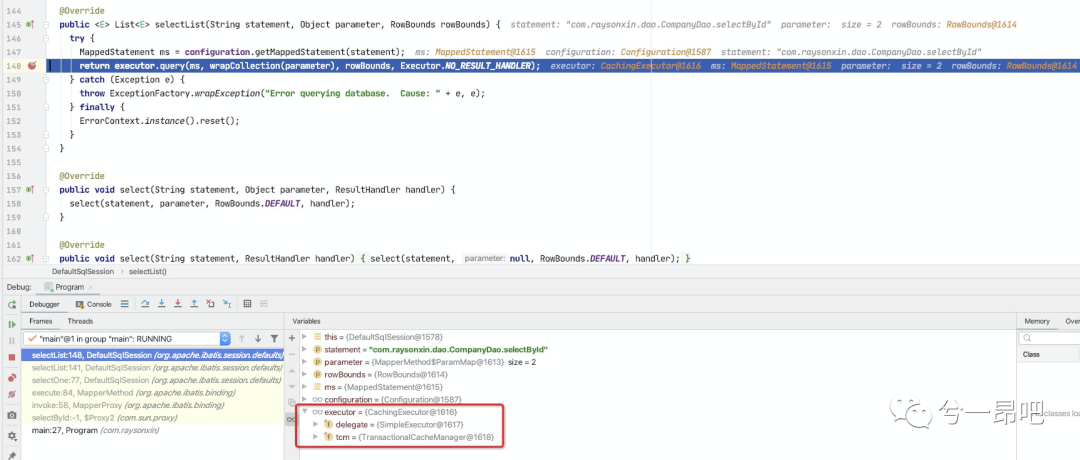Click override gutter icon at line 145
Image resolution: width=1080 pixels, height=460 pixels.
pyautogui.click(x=30, y=24)
